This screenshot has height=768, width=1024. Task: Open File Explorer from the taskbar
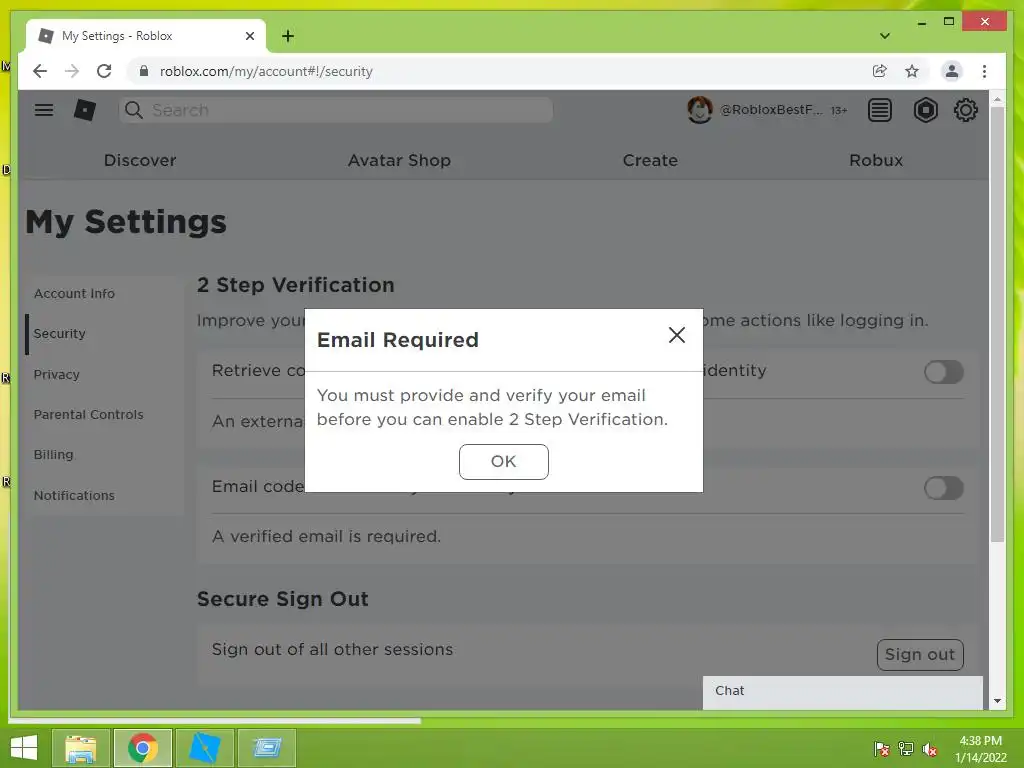coord(80,748)
